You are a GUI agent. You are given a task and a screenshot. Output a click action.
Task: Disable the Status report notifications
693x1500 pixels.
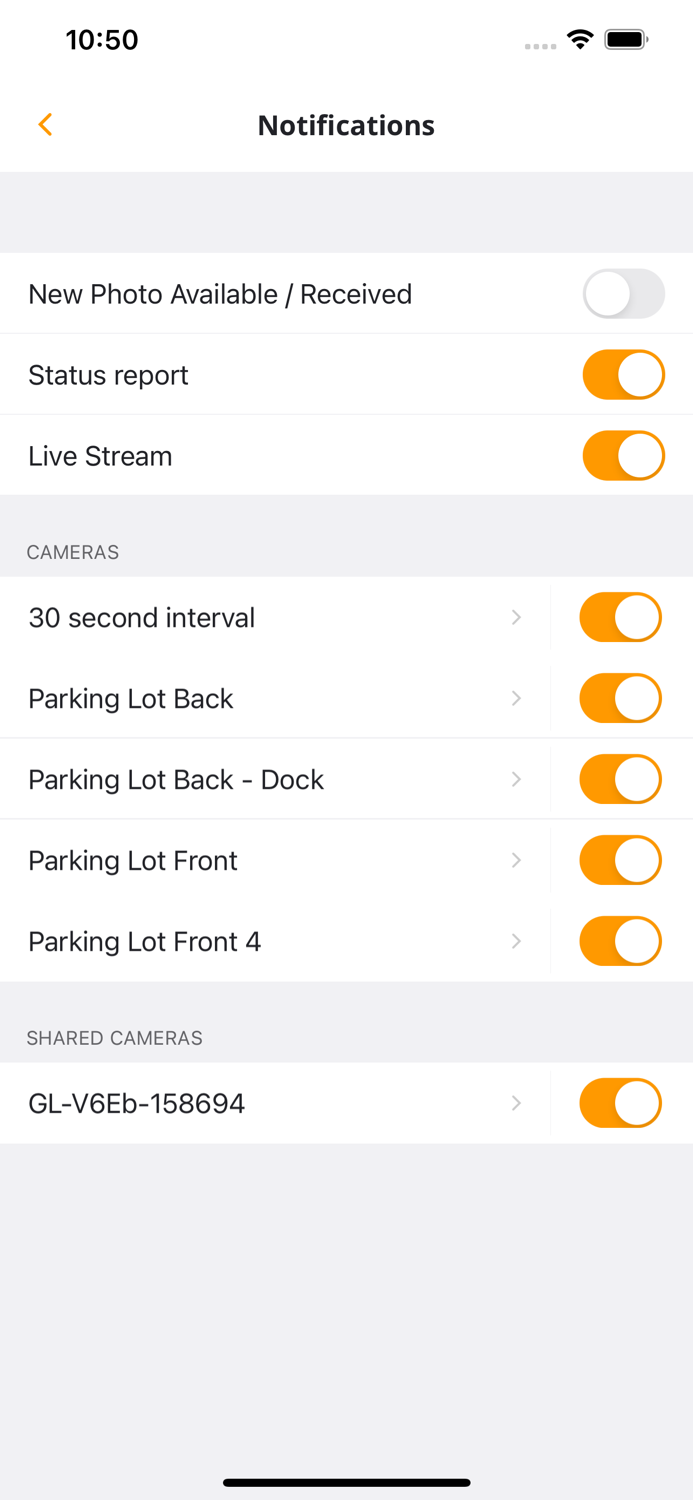(623, 374)
